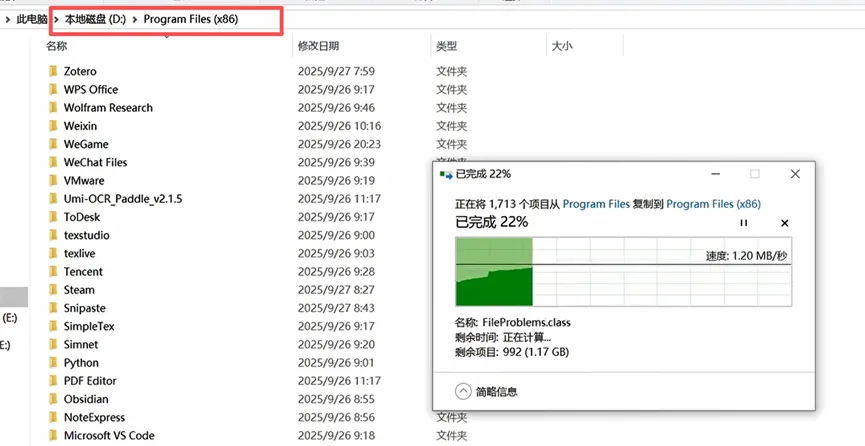Select the texlive folder icon
Screen dimensions: 865x446
click(54, 253)
